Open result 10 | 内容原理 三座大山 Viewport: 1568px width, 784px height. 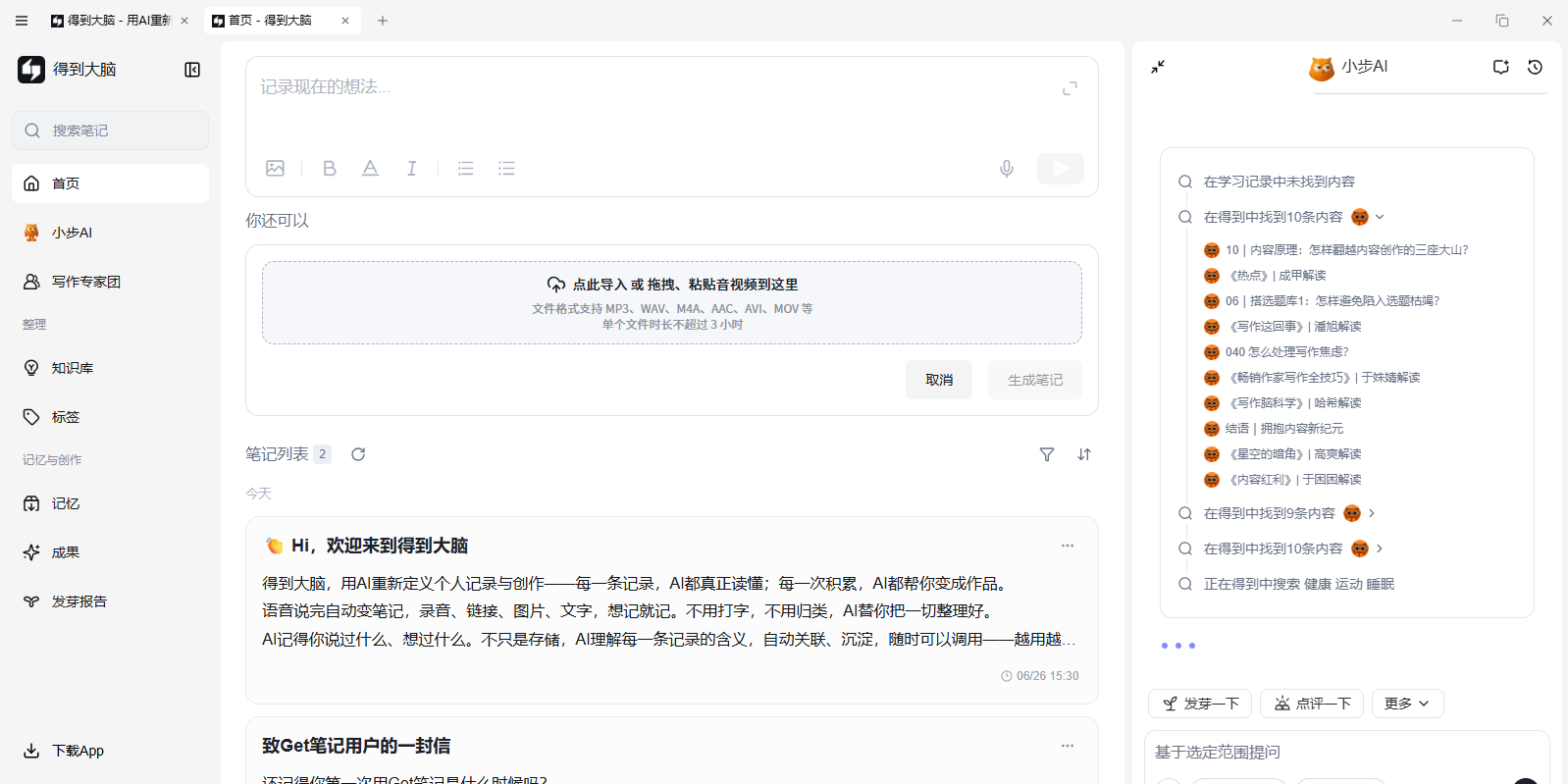(x=1335, y=250)
